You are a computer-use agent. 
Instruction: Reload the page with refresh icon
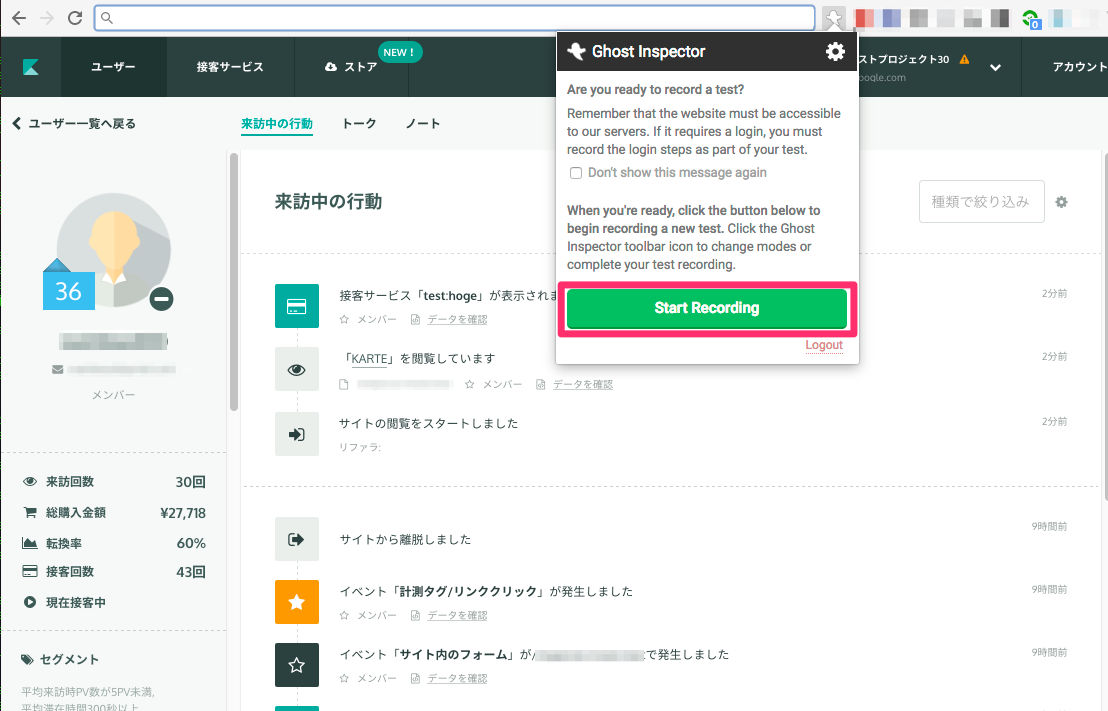75,18
